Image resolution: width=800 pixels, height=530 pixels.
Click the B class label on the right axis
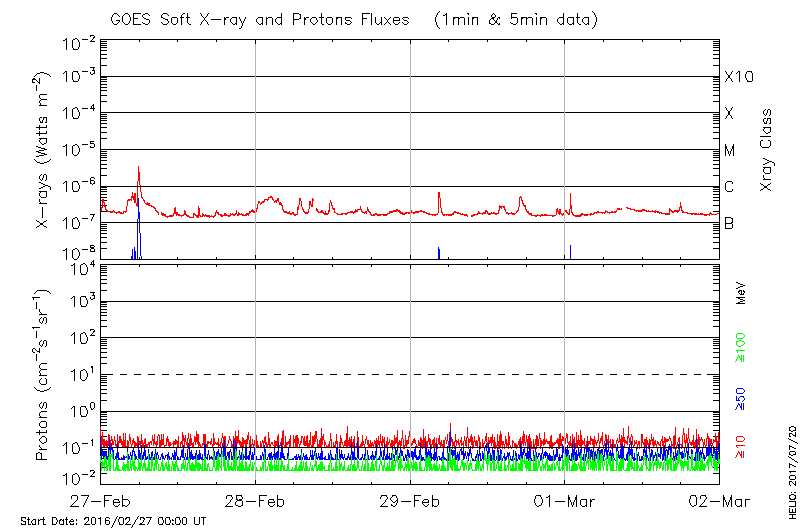click(729, 223)
